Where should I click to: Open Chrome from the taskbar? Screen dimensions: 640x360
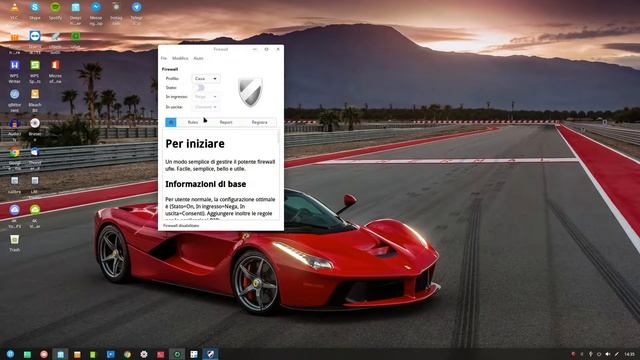[x=127, y=354]
